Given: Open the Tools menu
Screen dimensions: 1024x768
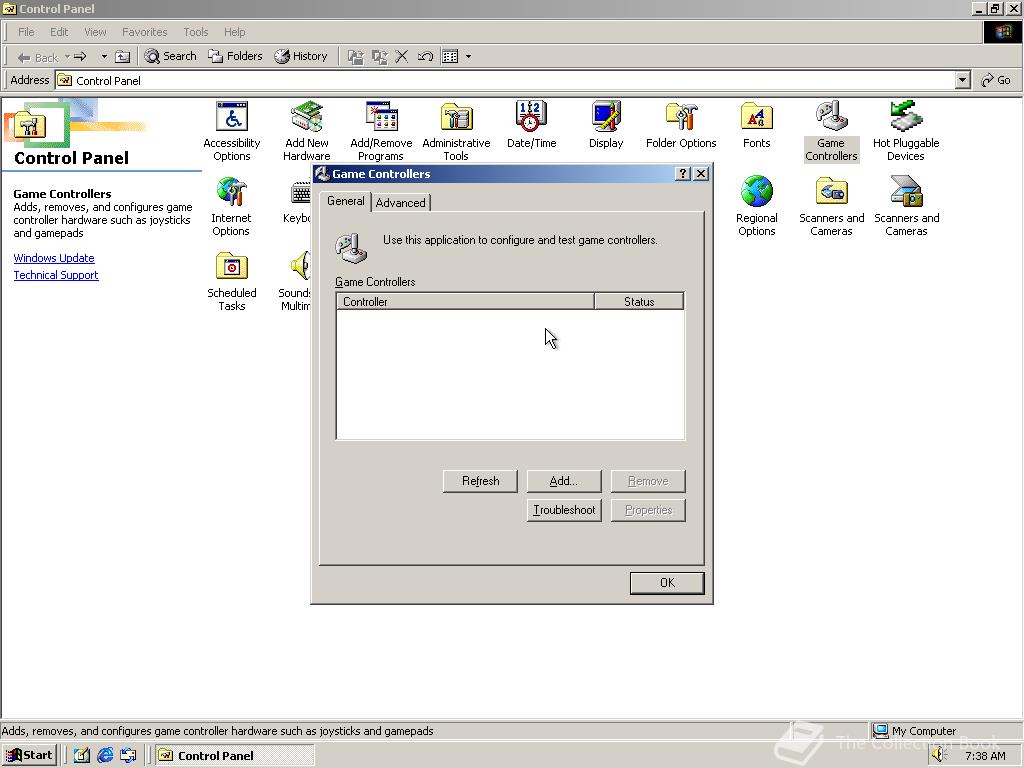Looking at the screenshot, I should (195, 32).
